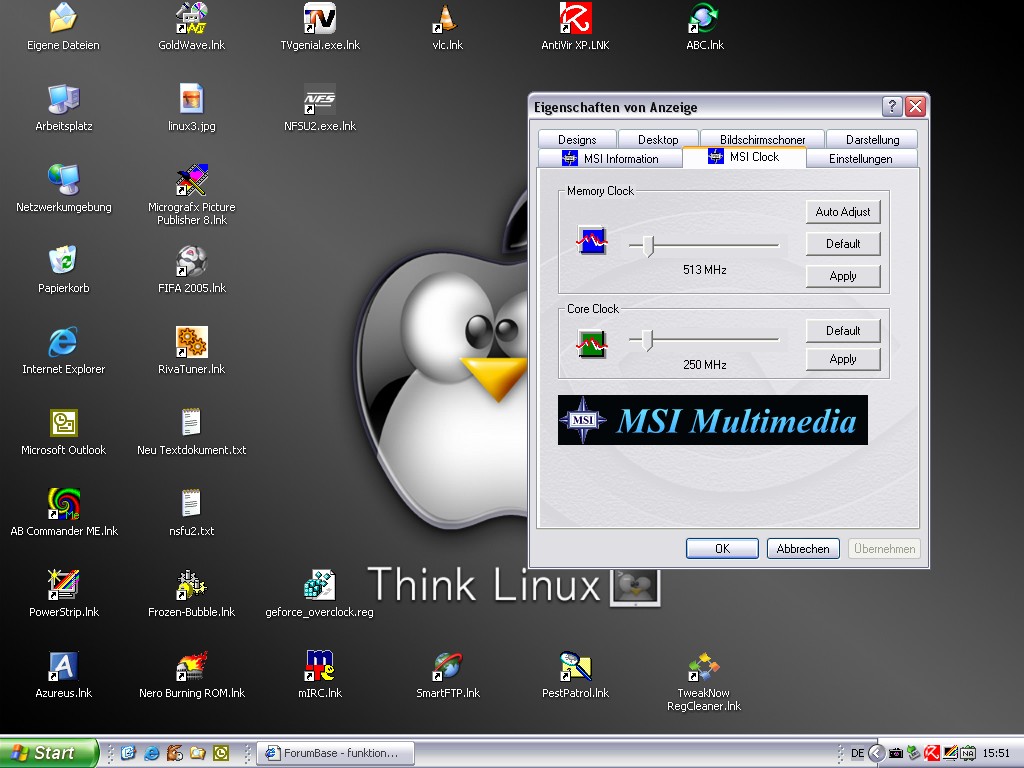The height and width of the screenshot is (768, 1024).
Task: Switch to the Bildschirmschoner tab
Action: (762, 139)
